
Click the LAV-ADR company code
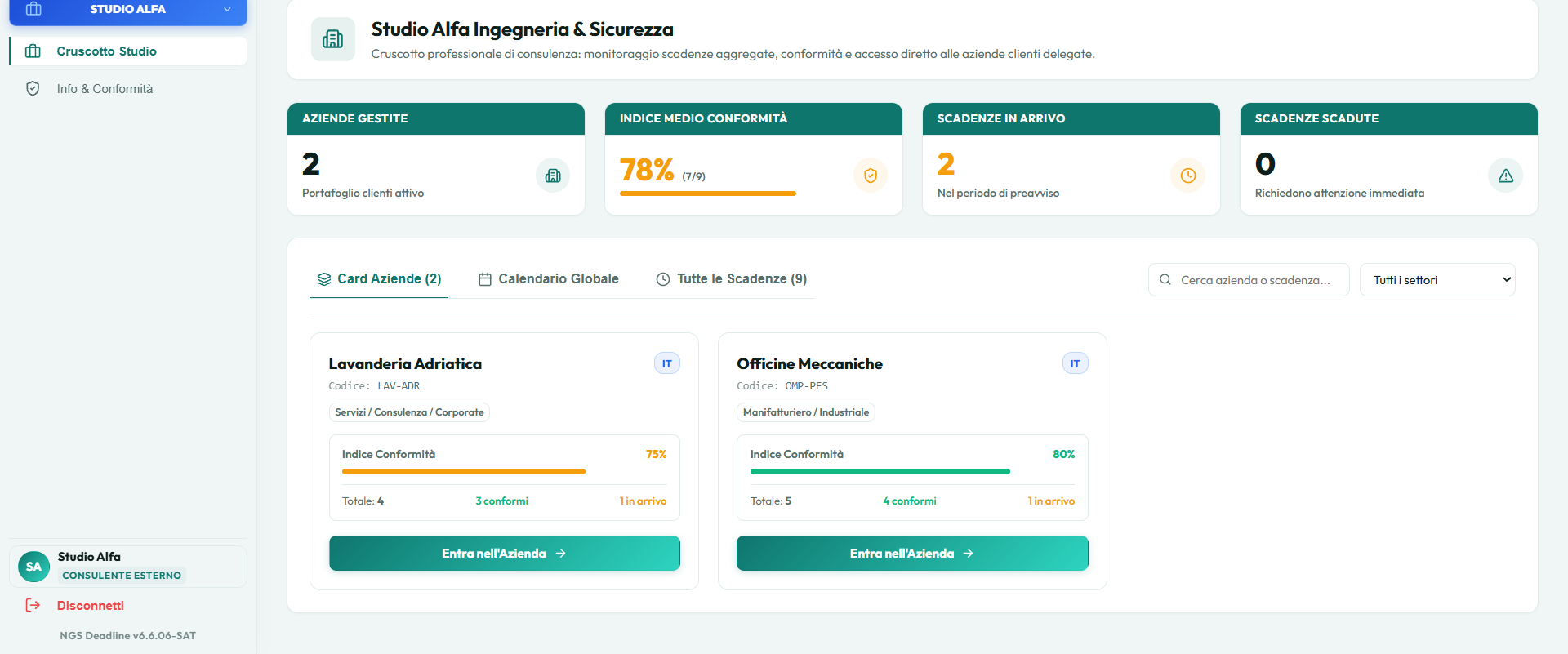tap(399, 386)
